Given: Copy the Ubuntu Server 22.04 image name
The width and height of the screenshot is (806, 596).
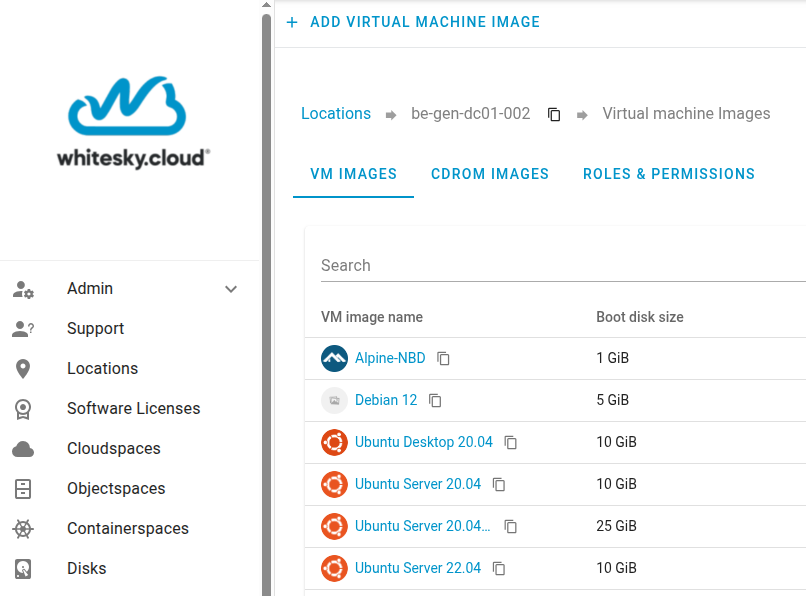Looking at the screenshot, I should [x=499, y=568].
